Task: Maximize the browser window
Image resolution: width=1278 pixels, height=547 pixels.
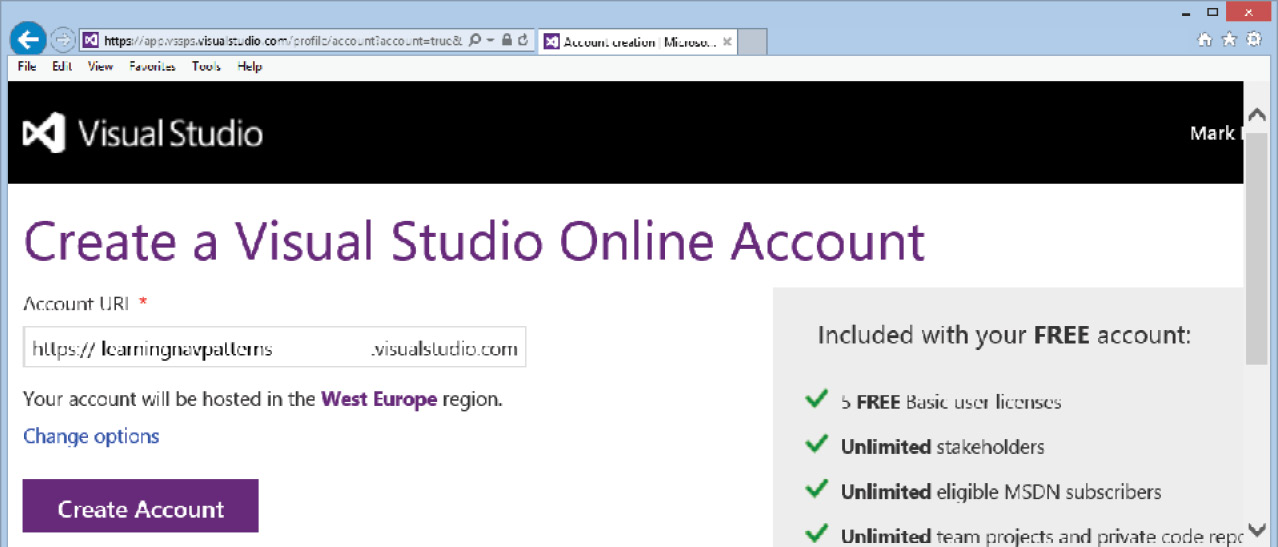Action: 1212,11
